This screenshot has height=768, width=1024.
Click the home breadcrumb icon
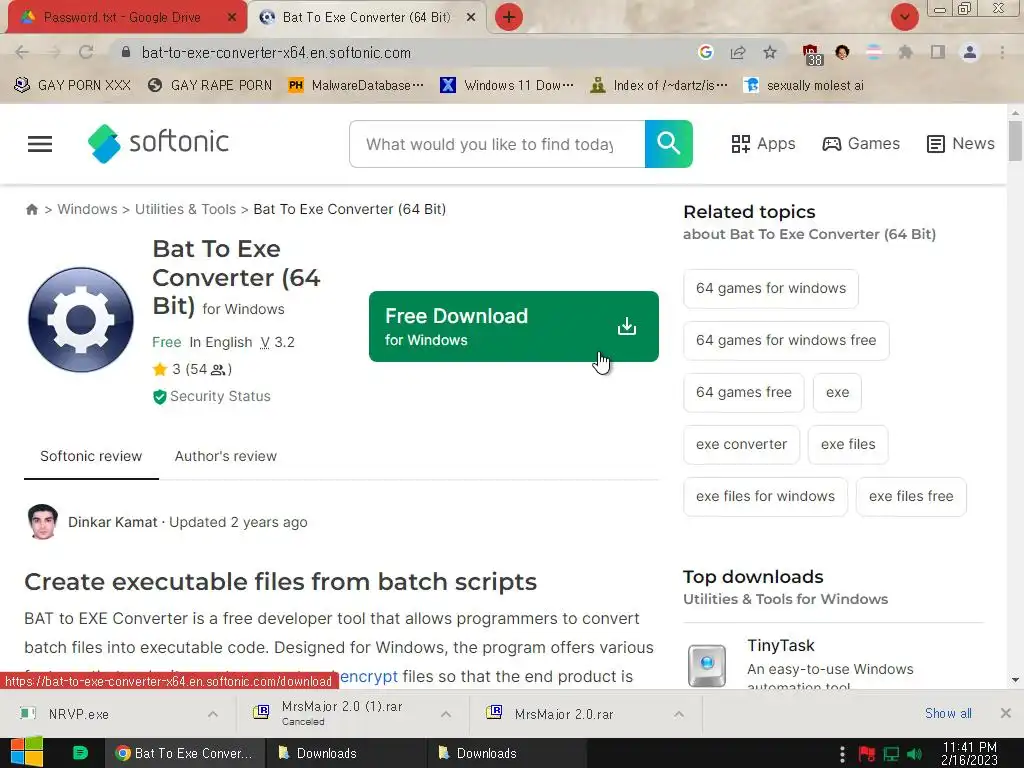pos(31,209)
